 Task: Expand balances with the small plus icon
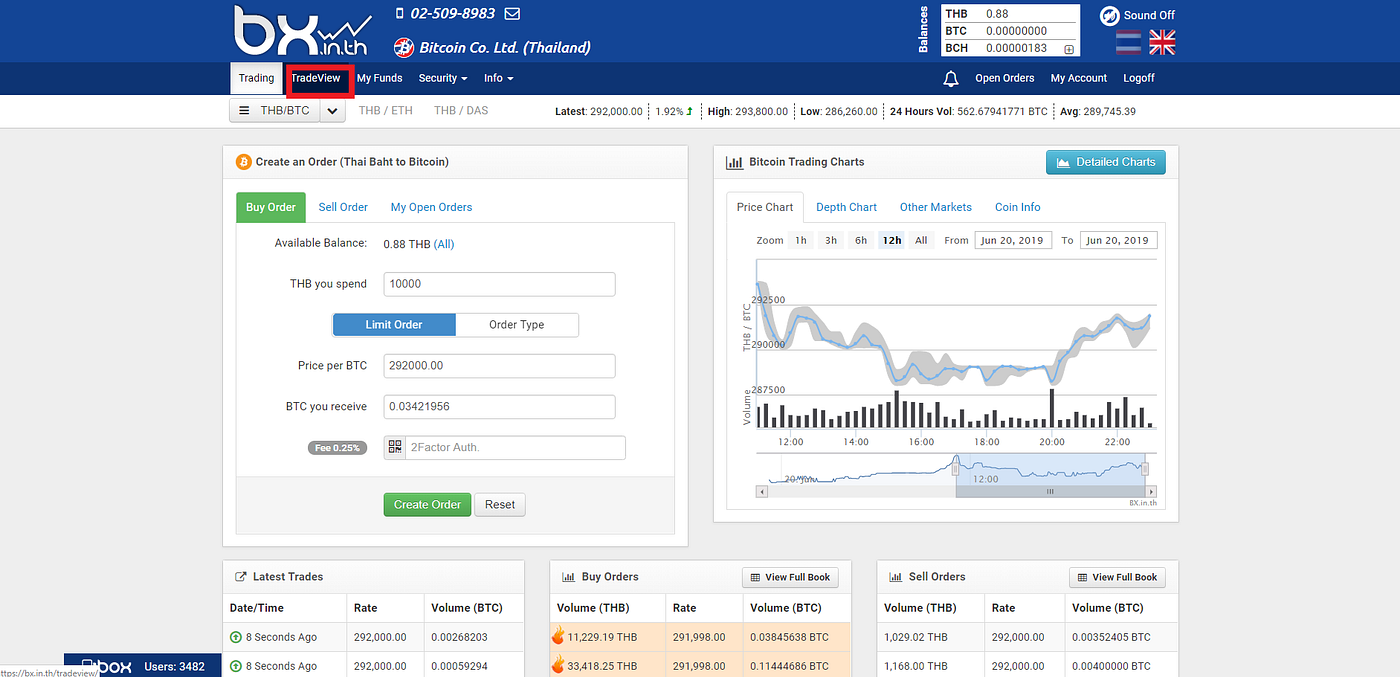1069,49
